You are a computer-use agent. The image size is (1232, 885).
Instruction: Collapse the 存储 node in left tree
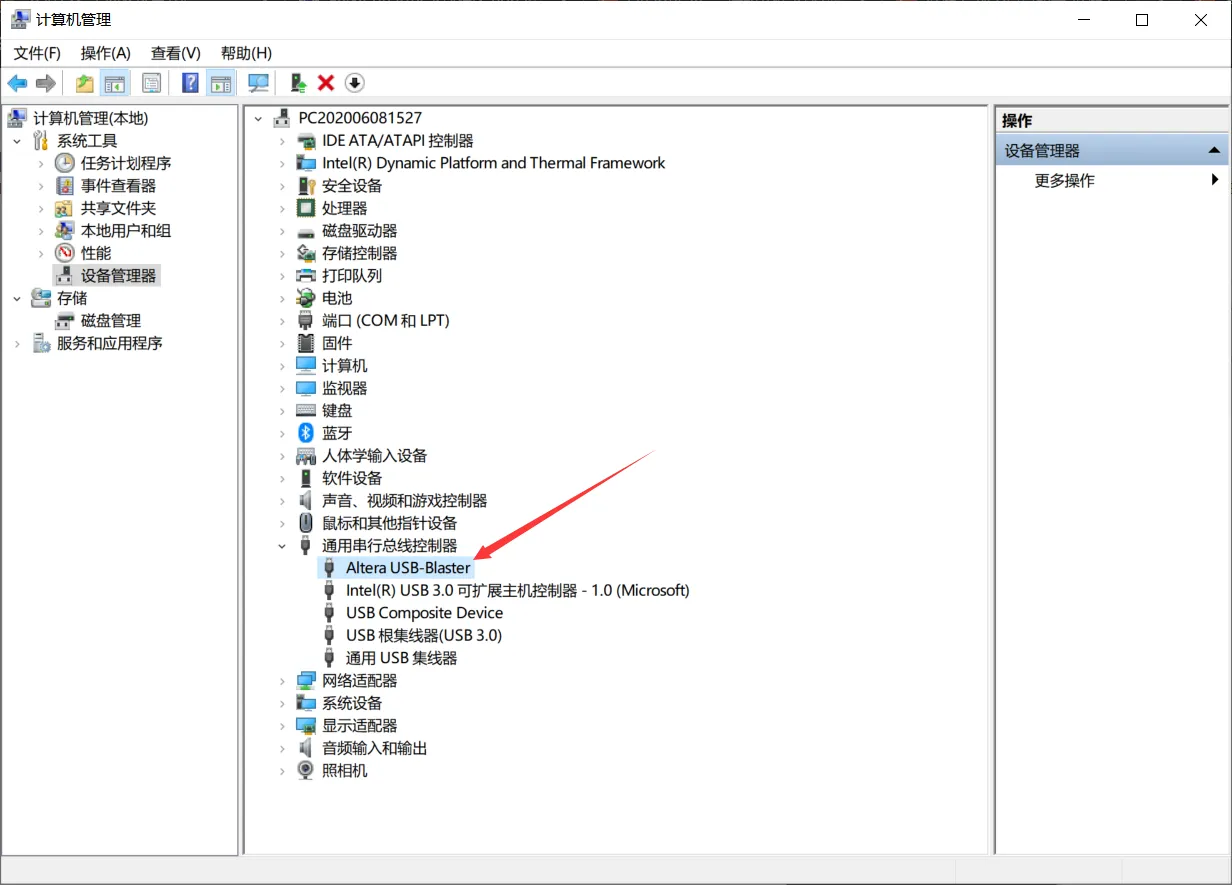point(17,298)
